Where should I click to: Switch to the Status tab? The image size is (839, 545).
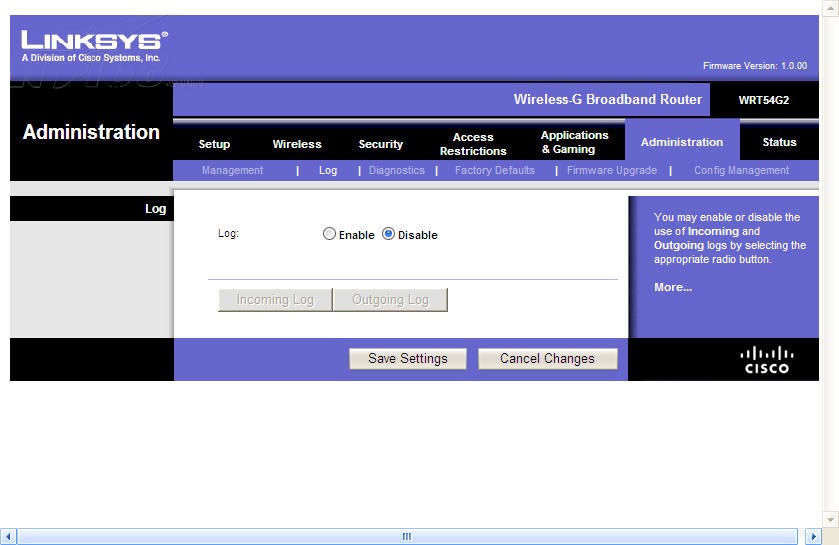[x=779, y=142]
